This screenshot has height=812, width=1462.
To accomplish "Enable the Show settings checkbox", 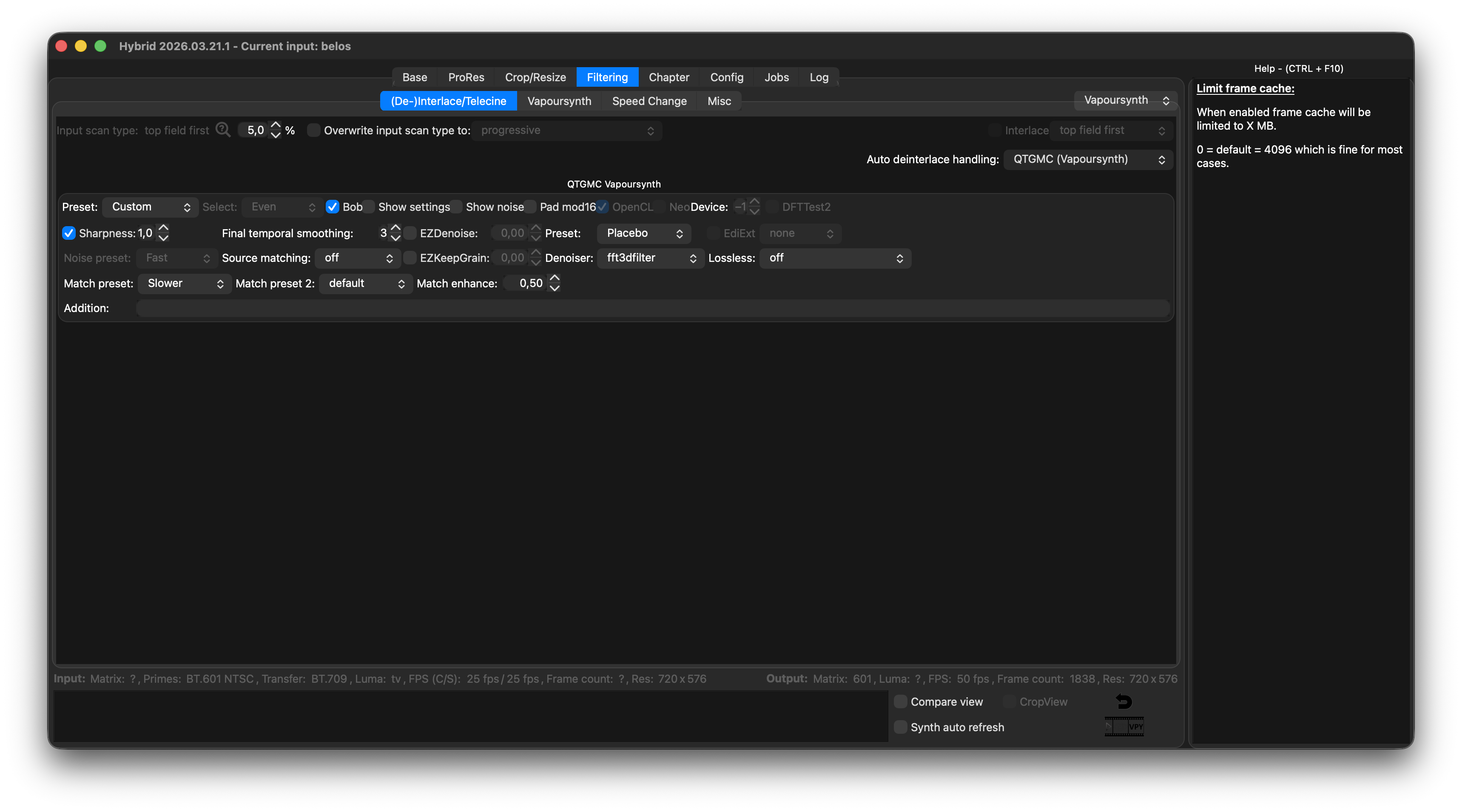I will [369, 207].
